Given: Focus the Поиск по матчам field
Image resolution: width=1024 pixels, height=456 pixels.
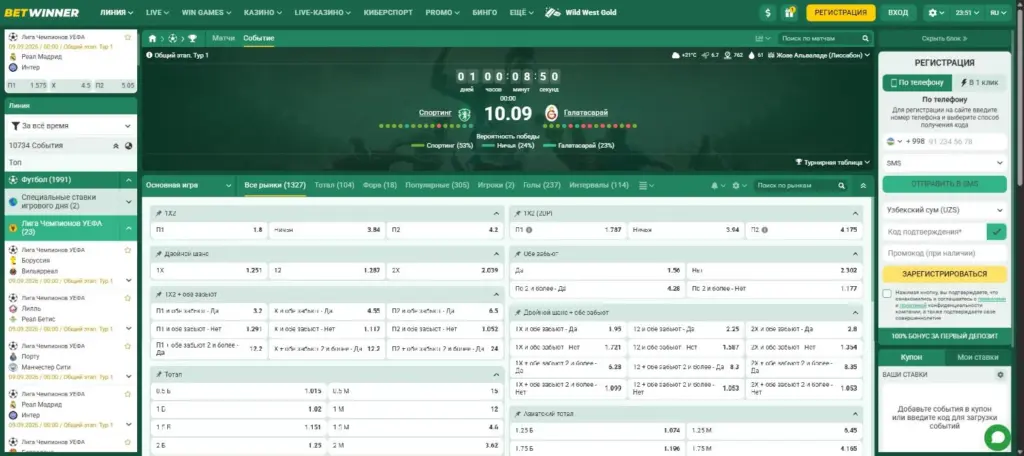Looking at the screenshot, I should pos(819,39).
